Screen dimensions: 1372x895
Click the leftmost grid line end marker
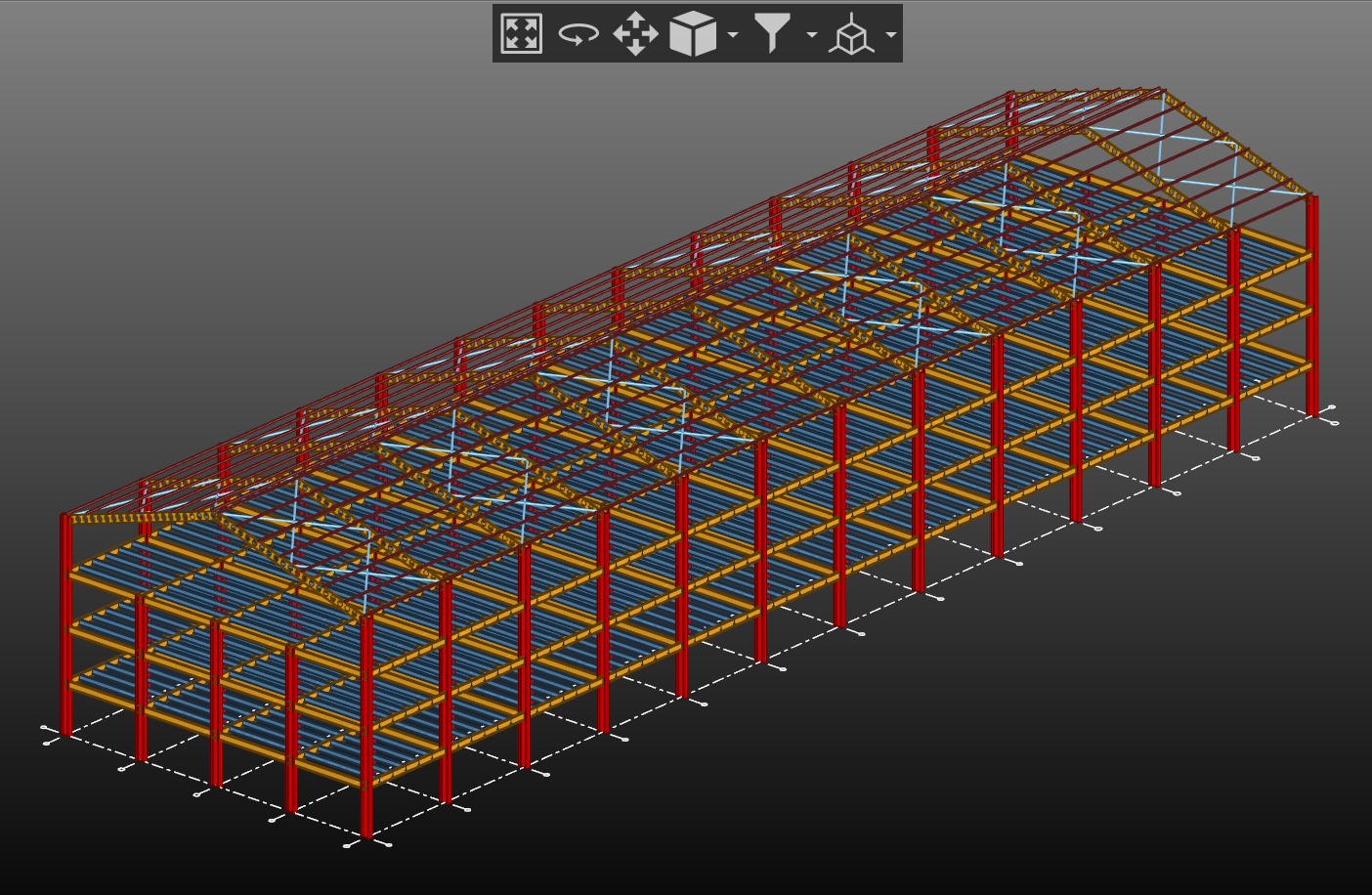[44, 728]
